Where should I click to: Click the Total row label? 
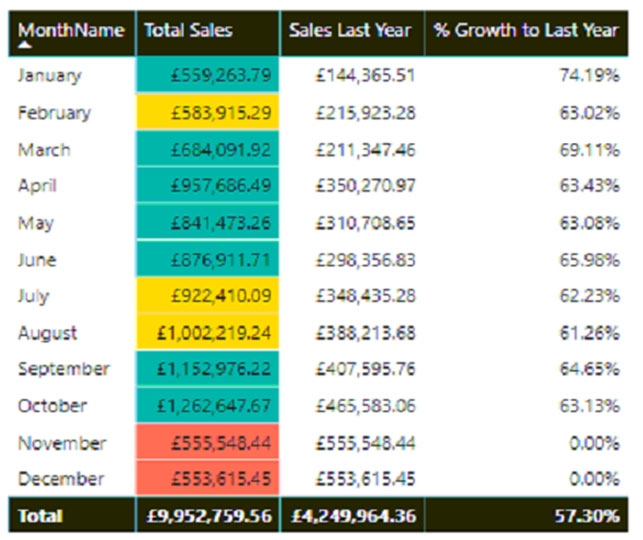click(39, 516)
